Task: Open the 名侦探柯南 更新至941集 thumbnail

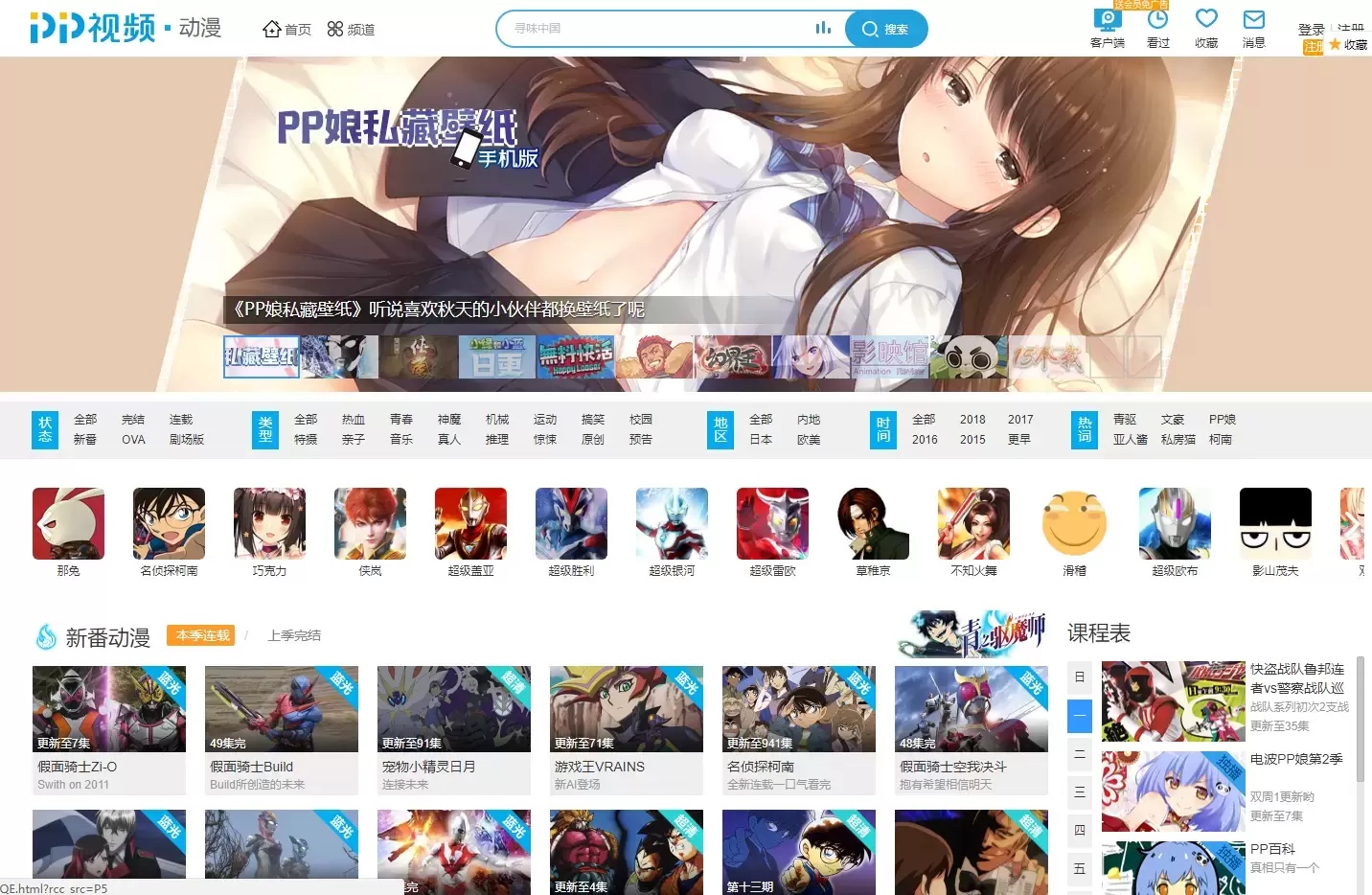Action: (x=799, y=709)
